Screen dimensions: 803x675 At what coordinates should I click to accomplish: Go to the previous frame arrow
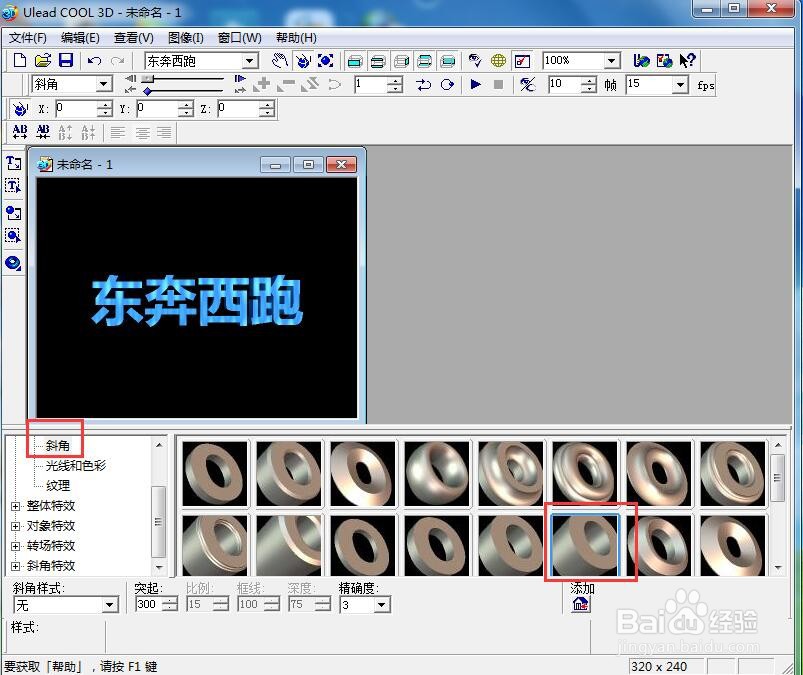point(131,78)
